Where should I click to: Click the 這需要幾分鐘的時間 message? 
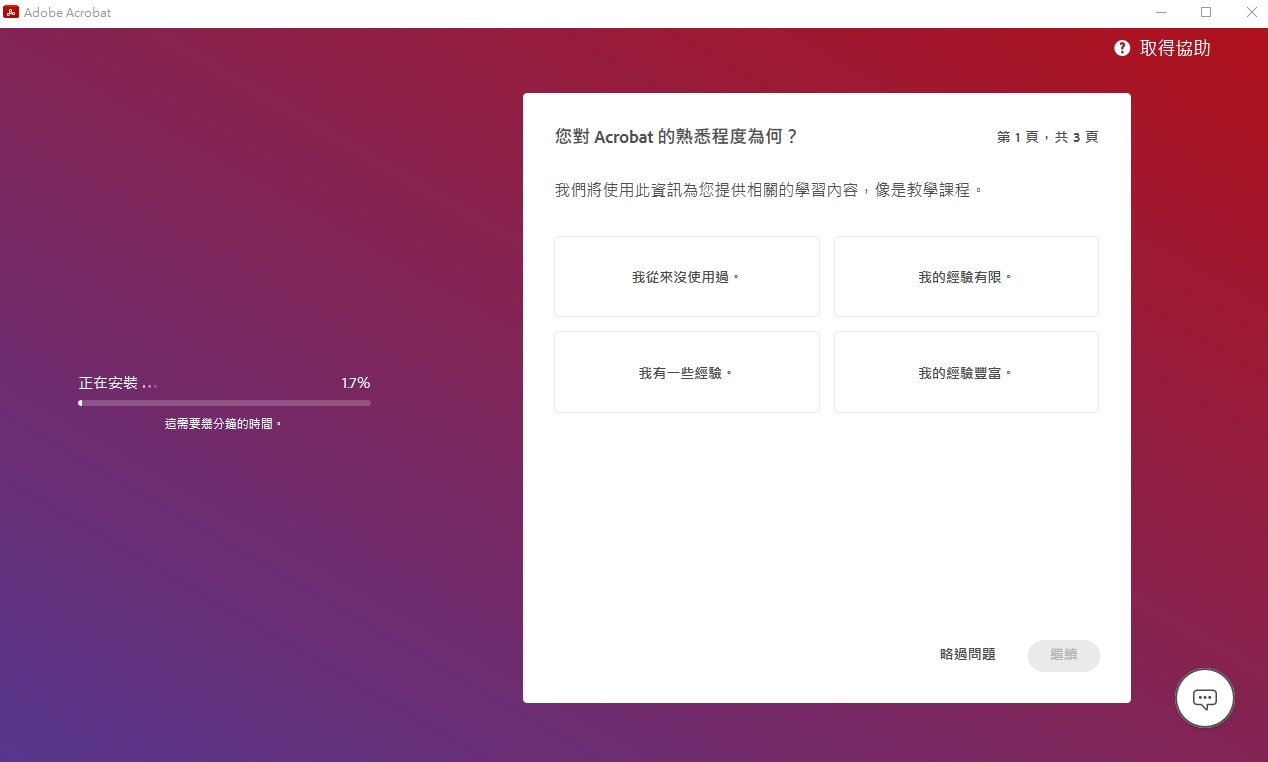224,424
